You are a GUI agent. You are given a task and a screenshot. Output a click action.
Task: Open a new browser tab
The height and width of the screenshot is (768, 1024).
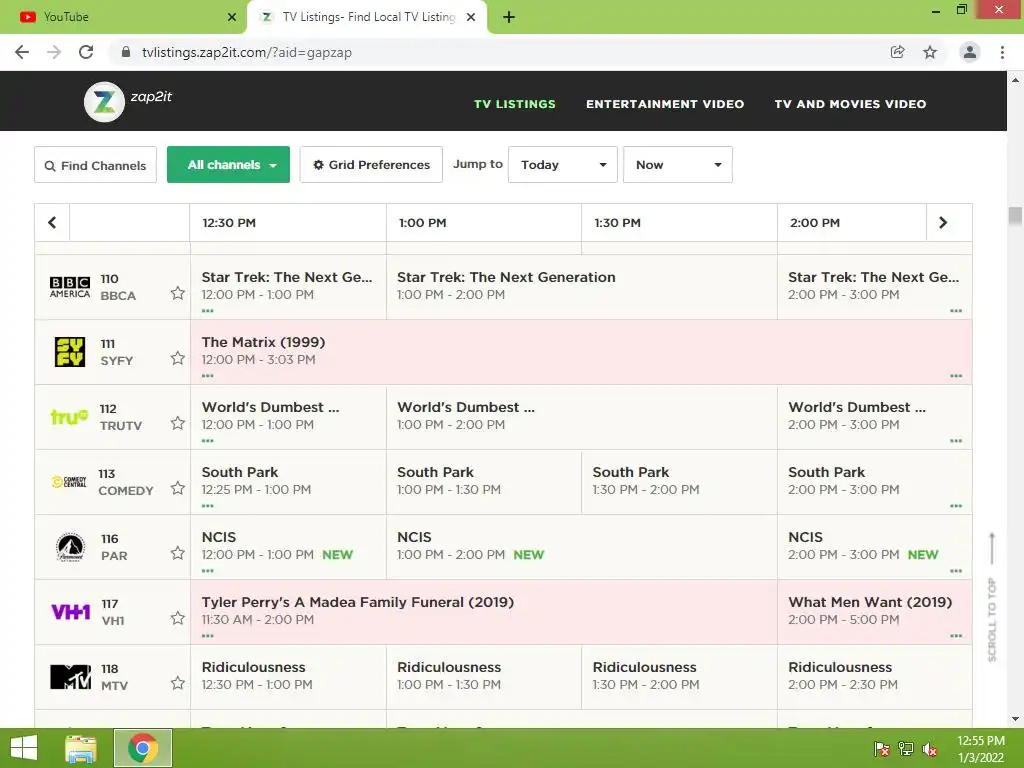[509, 17]
